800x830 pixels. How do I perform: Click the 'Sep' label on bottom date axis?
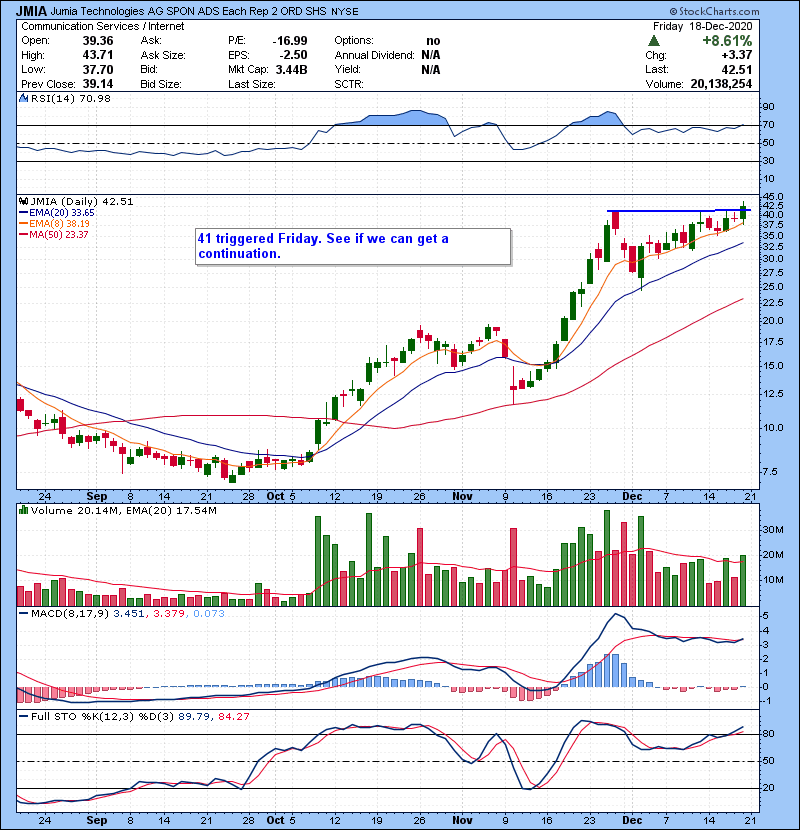pos(97,820)
